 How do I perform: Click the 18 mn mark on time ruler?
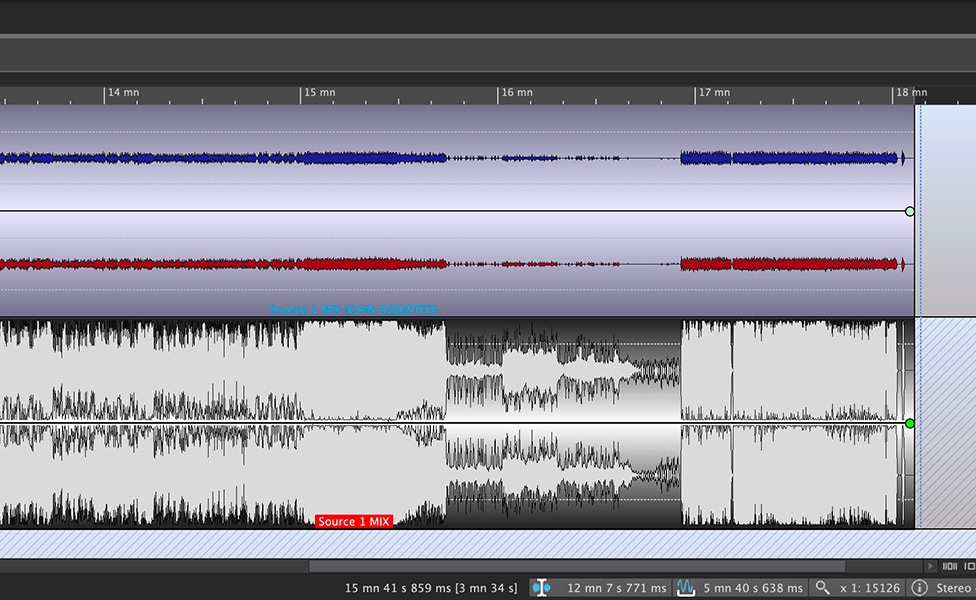(x=910, y=93)
